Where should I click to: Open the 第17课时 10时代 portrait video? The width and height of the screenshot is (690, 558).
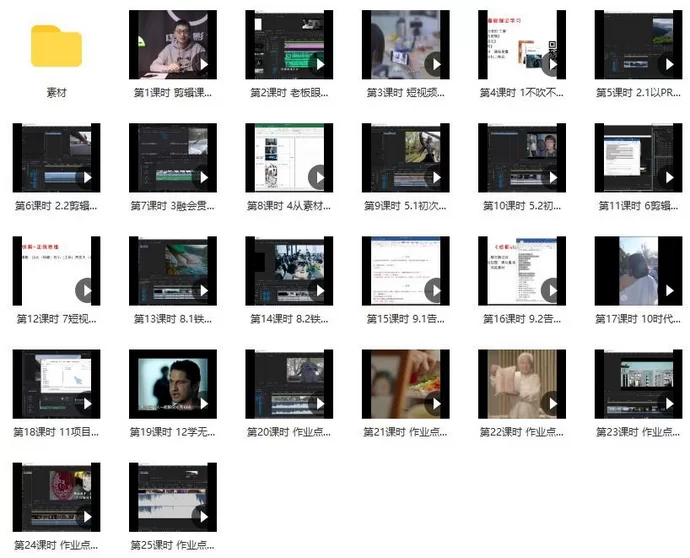(637, 271)
